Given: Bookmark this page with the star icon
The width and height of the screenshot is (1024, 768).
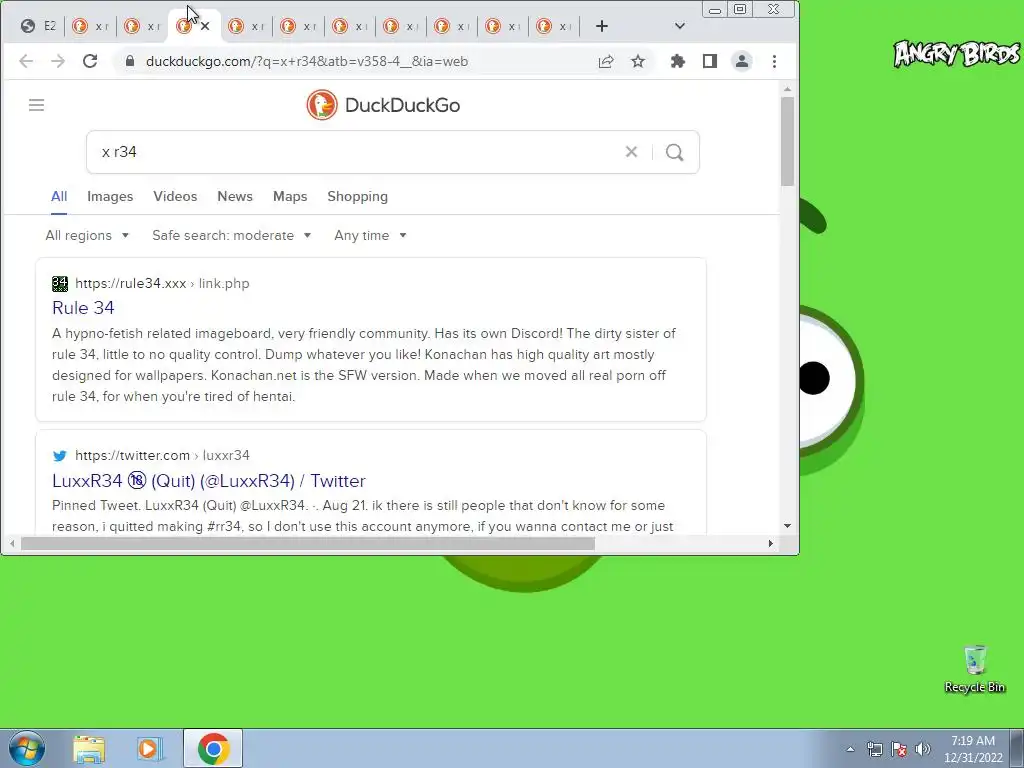Looking at the screenshot, I should click(638, 61).
